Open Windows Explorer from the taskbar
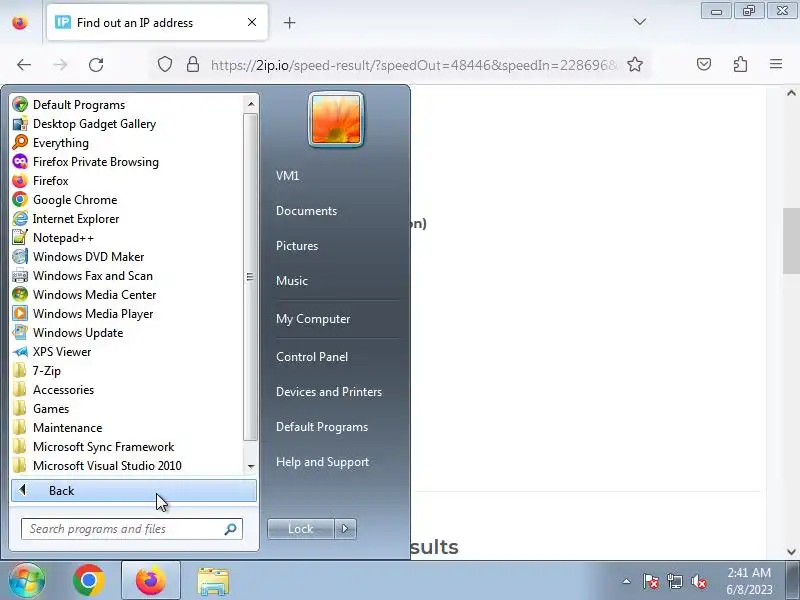 pyautogui.click(x=213, y=581)
